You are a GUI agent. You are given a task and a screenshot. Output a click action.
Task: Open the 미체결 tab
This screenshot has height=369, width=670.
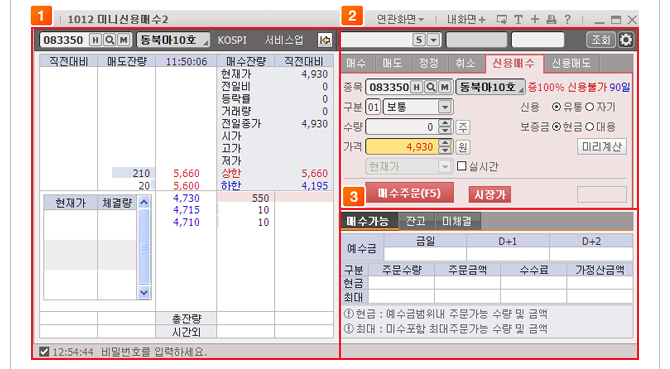457,221
